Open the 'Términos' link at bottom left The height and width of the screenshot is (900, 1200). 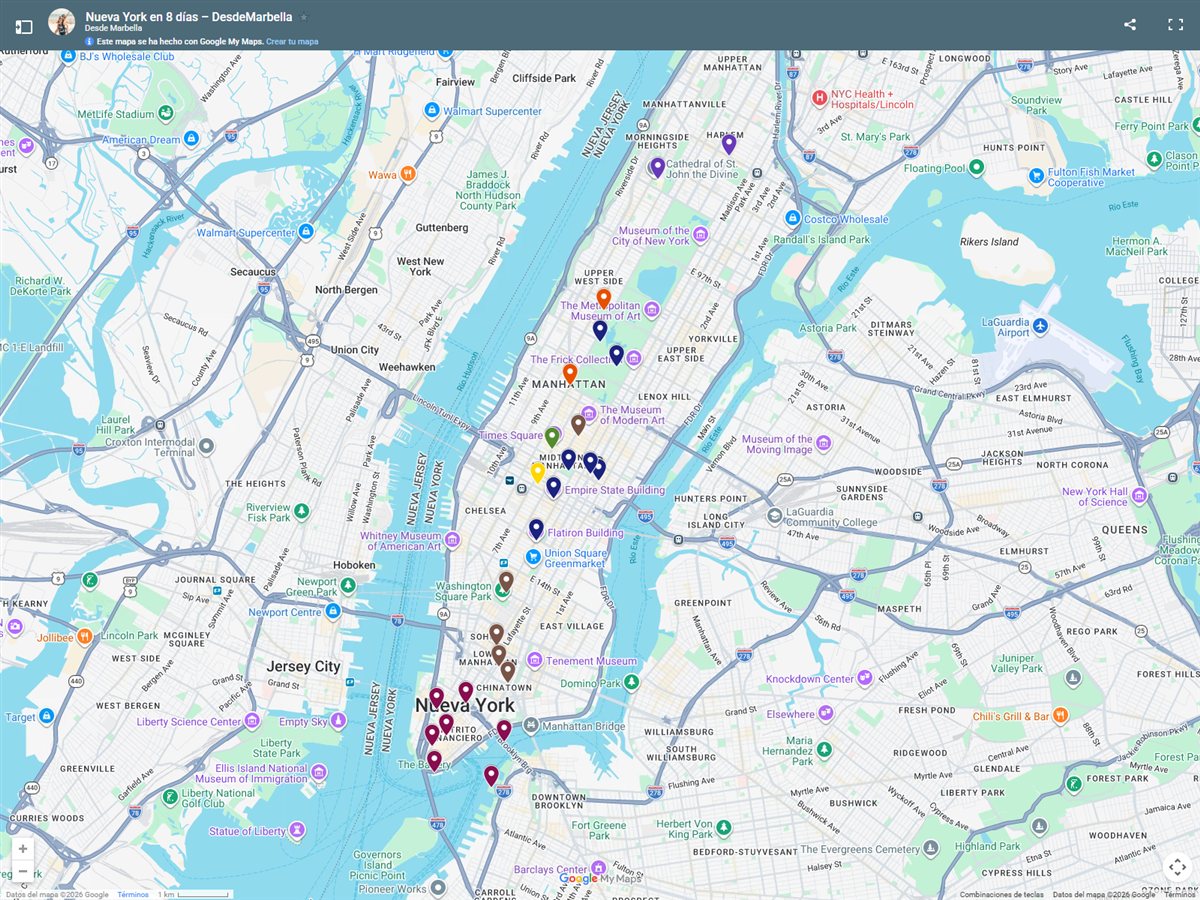point(133,895)
